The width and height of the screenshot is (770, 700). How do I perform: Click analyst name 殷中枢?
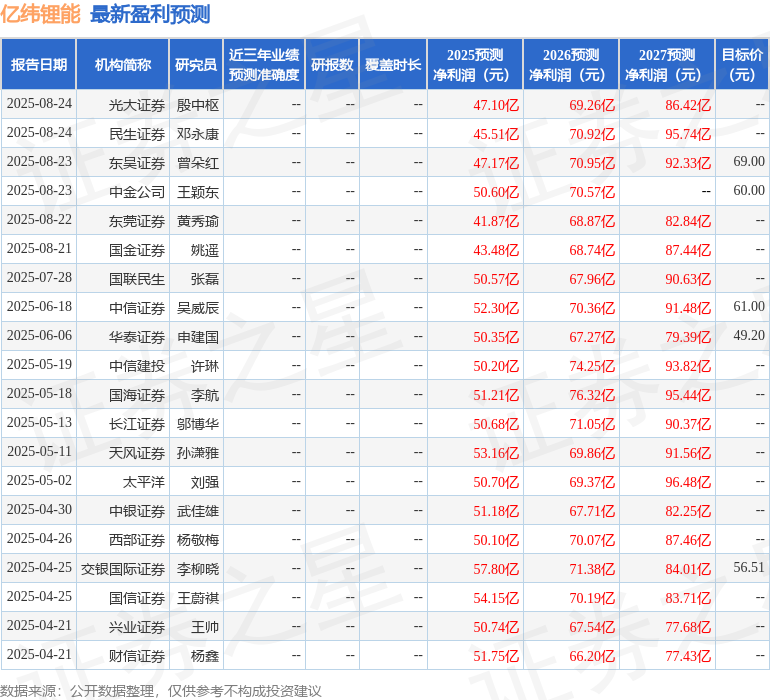[x=197, y=105]
